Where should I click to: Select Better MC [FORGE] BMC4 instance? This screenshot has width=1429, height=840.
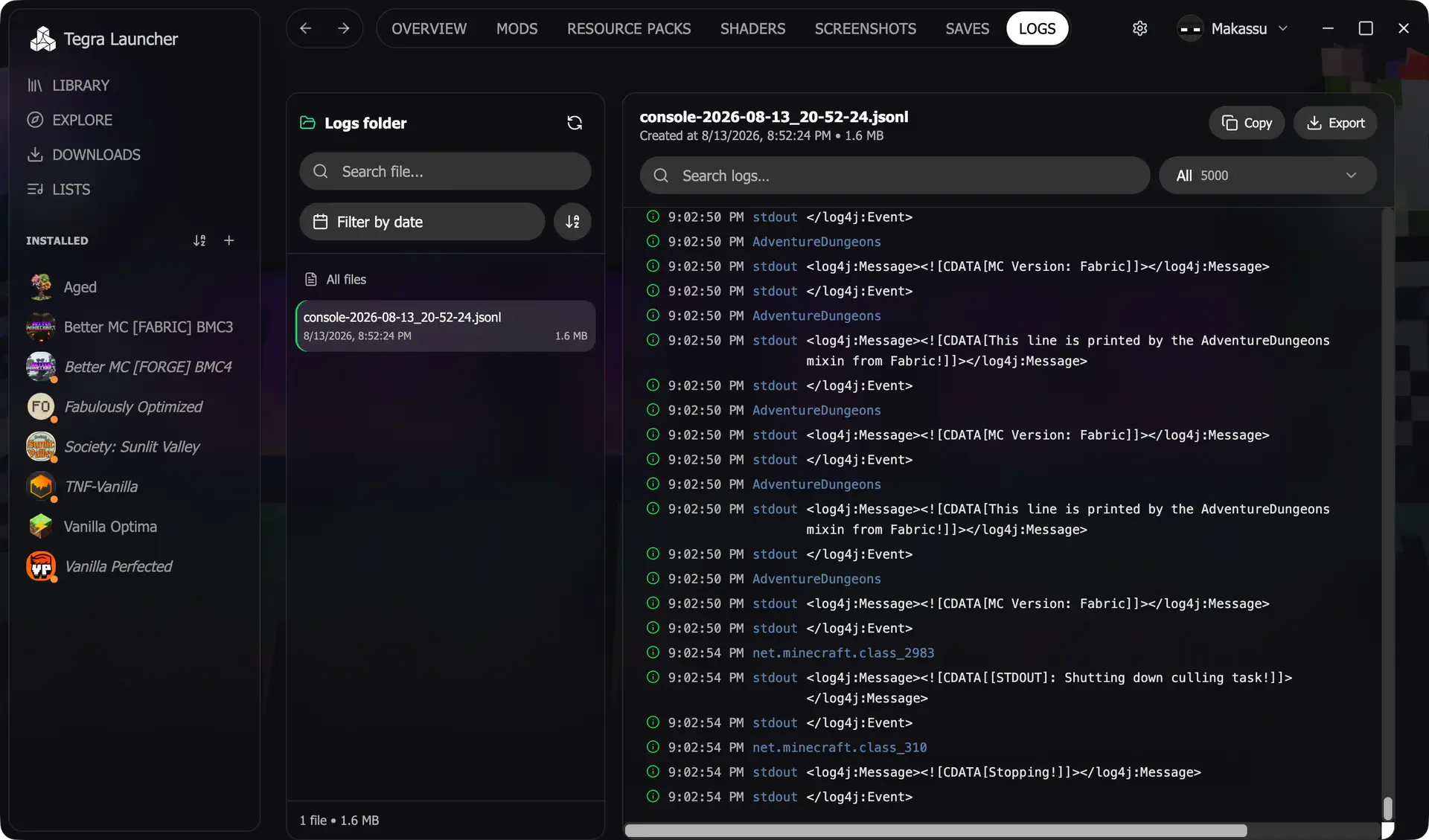tap(130, 367)
